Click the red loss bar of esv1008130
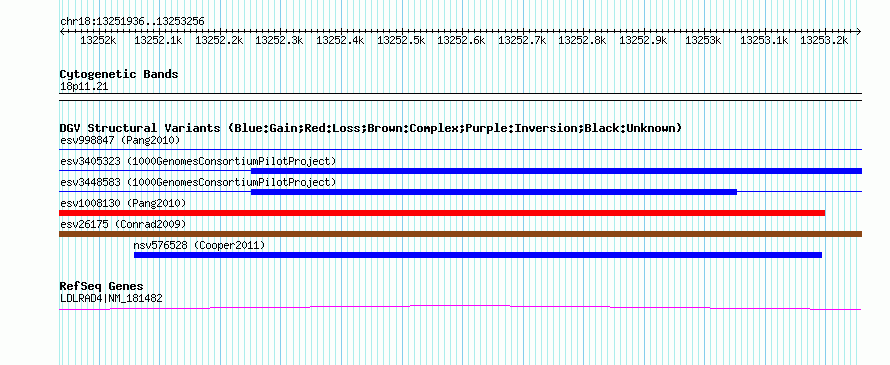Screen dimensions: 890x365 click(x=442, y=213)
